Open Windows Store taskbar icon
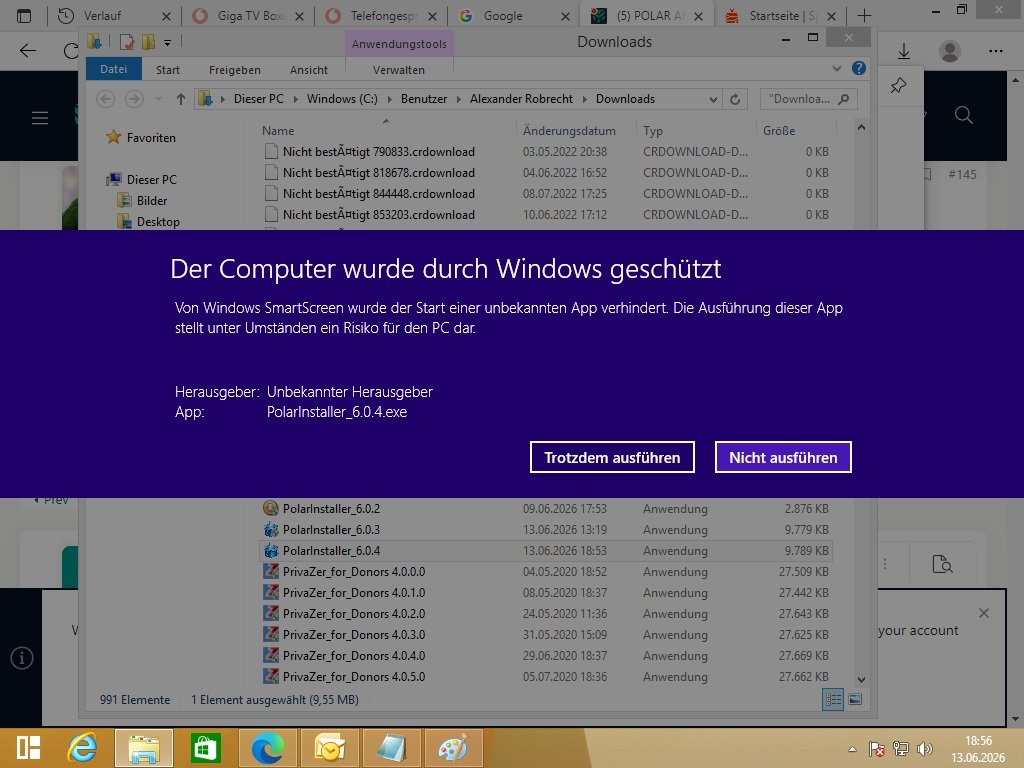Viewport: 1024px width, 768px height. point(205,748)
